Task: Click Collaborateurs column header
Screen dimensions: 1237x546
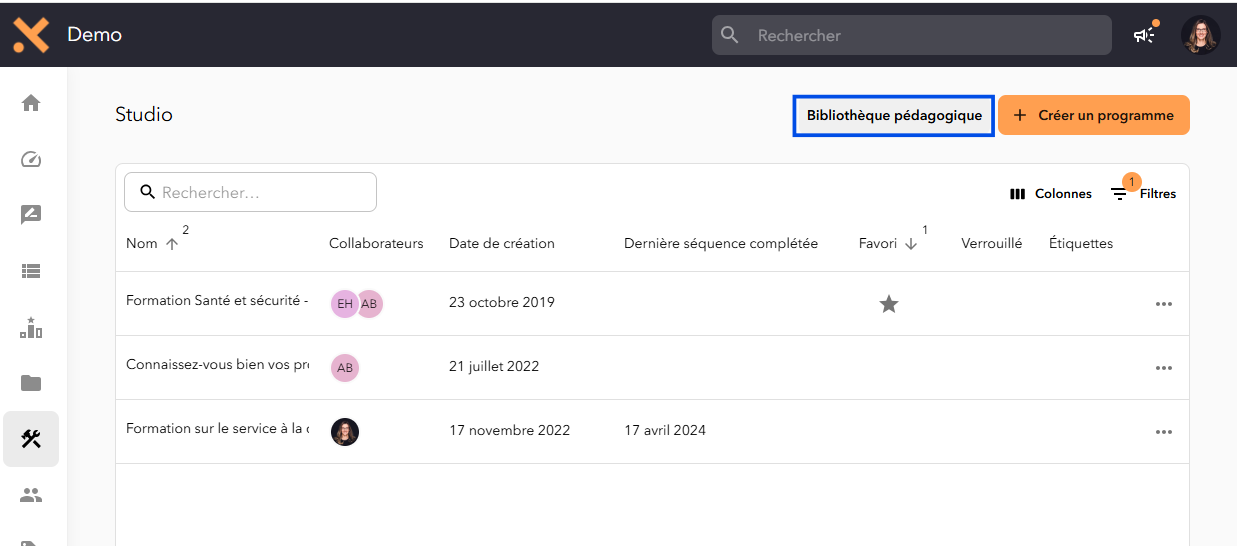Action: click(376, 243)
